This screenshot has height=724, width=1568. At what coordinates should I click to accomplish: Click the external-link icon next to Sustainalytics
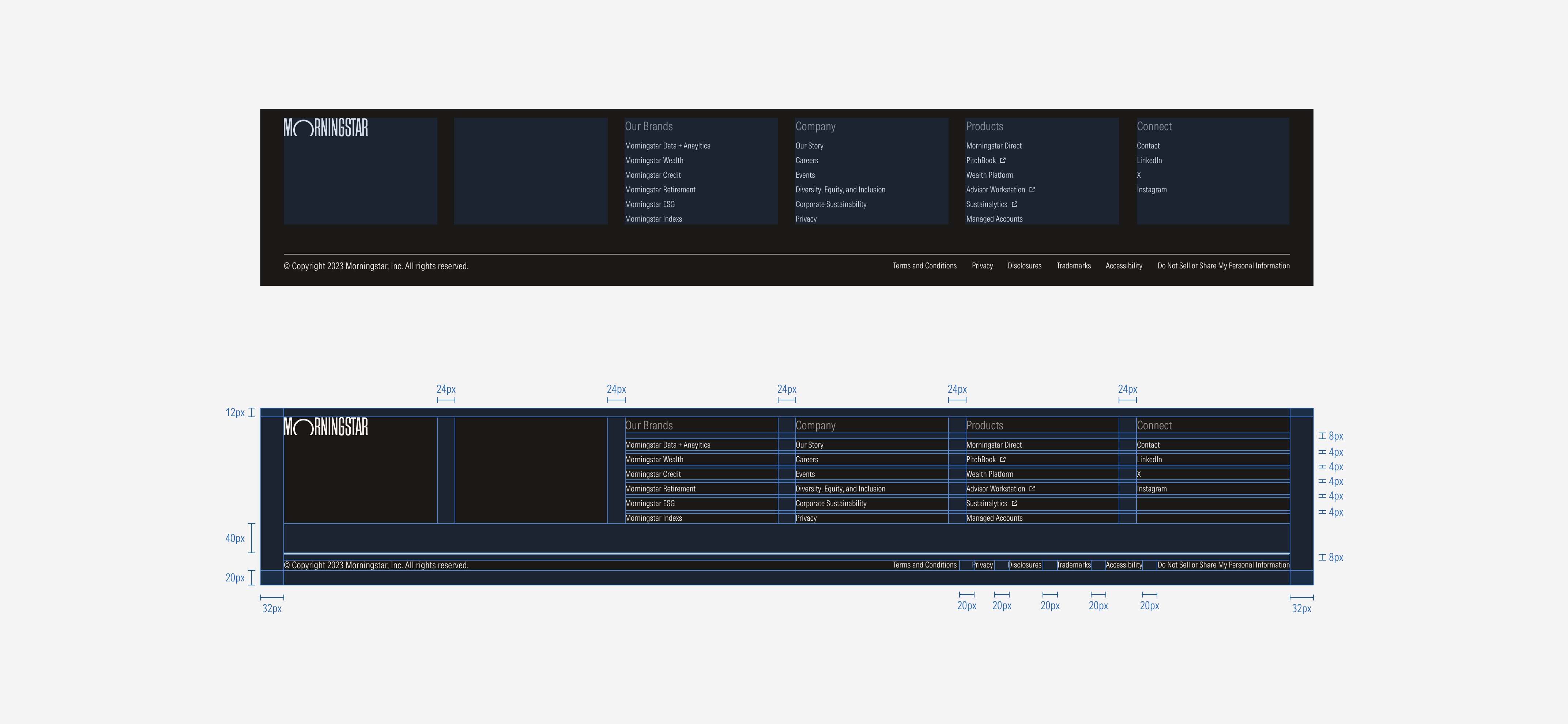pyautogui.click(x=1014, y=204)
